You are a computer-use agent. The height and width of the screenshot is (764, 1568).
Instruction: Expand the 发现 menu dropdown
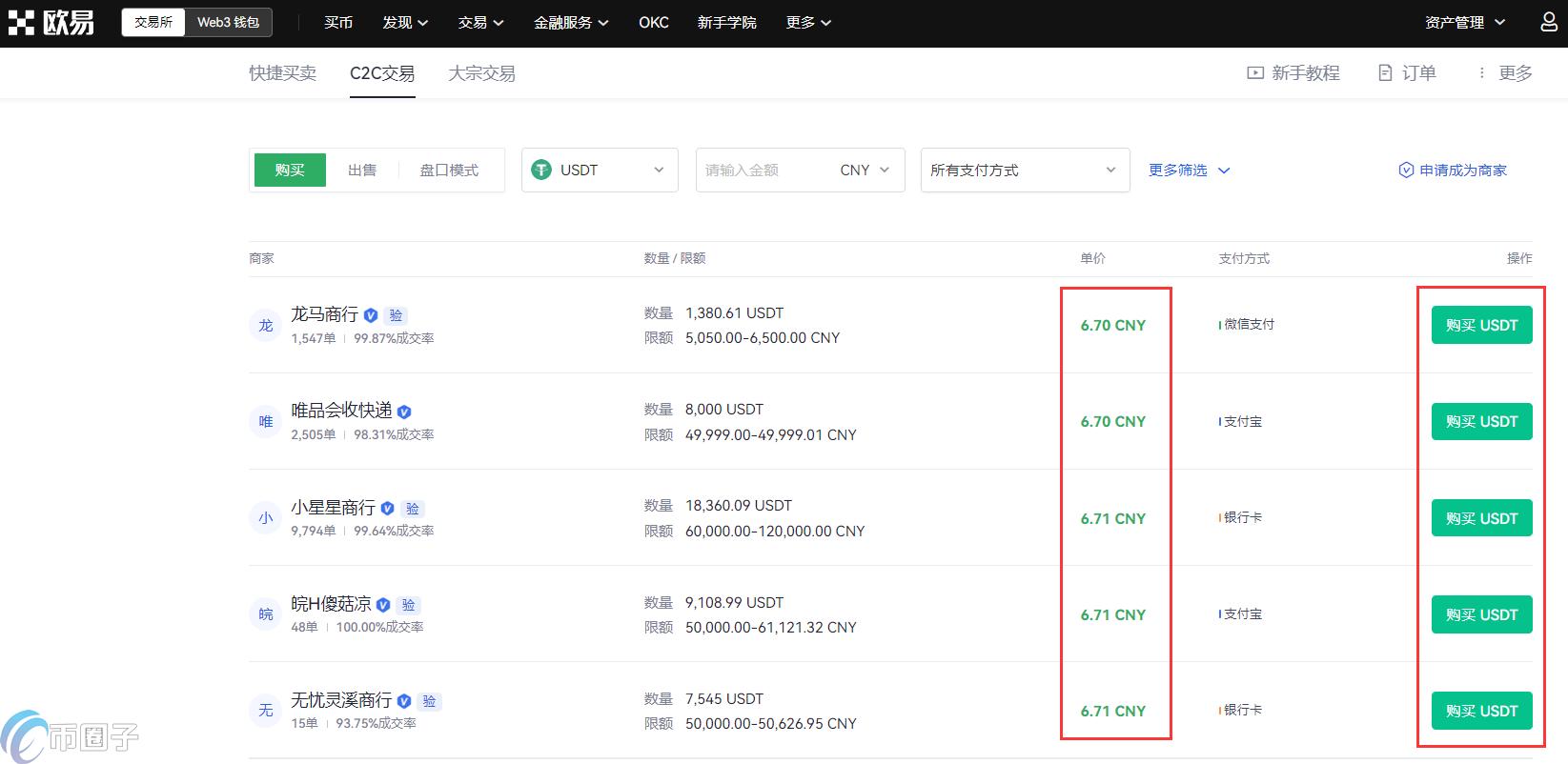coord(405,22)
